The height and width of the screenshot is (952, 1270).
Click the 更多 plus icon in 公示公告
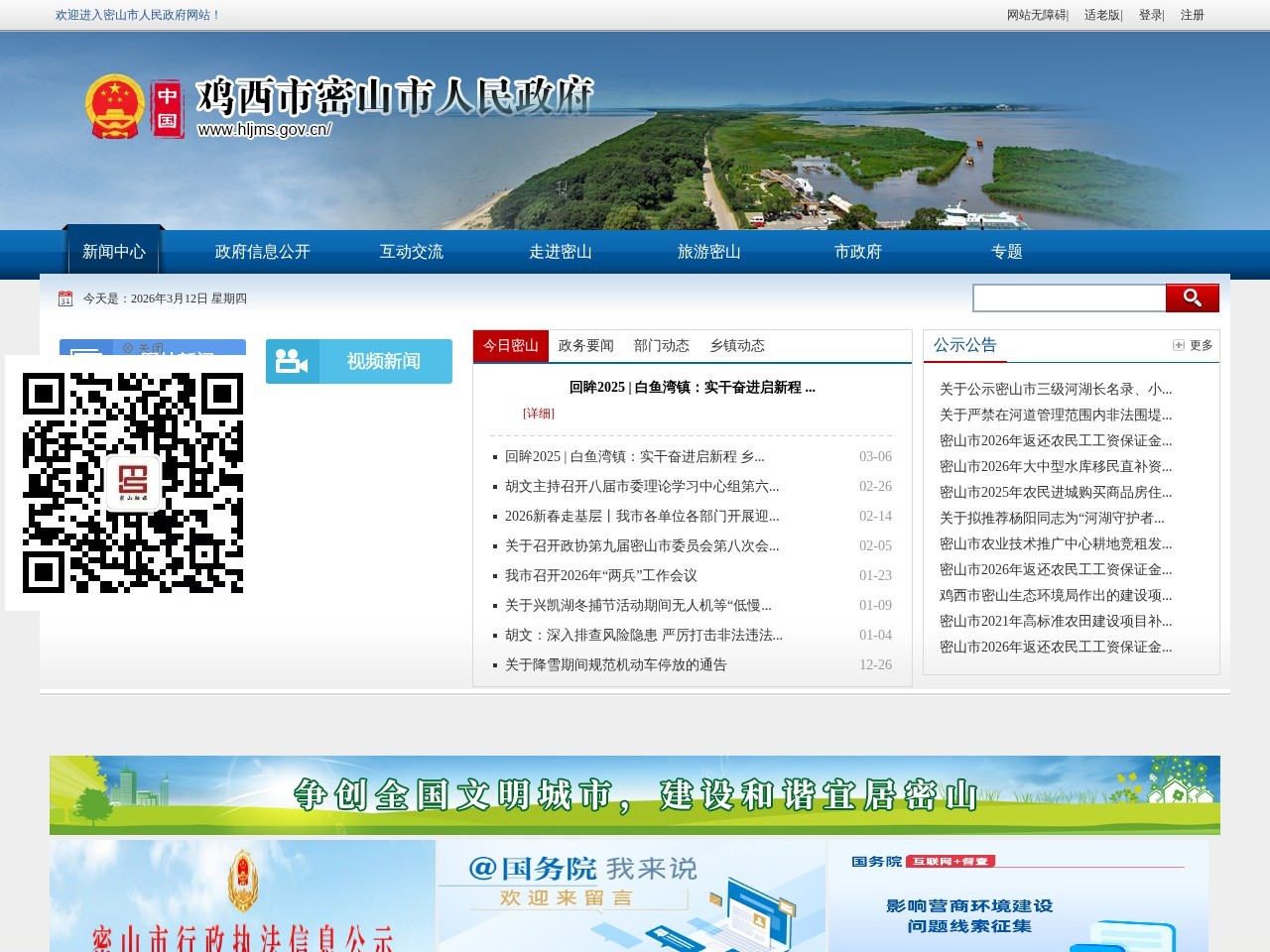coord(1179,345)
